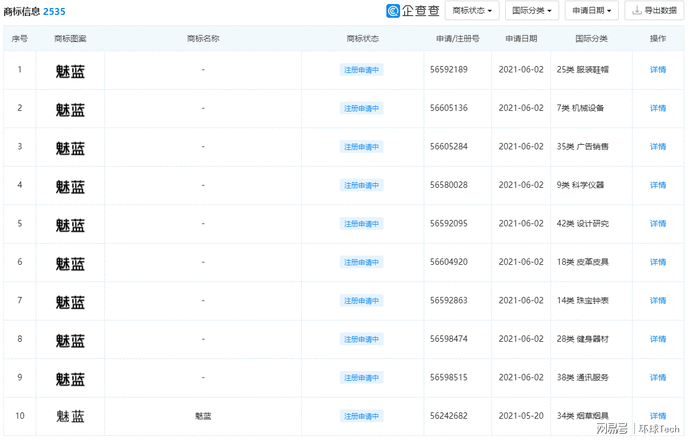Open 详情 for the 18类 皮革皮具 row

click(x=658, y=262)
